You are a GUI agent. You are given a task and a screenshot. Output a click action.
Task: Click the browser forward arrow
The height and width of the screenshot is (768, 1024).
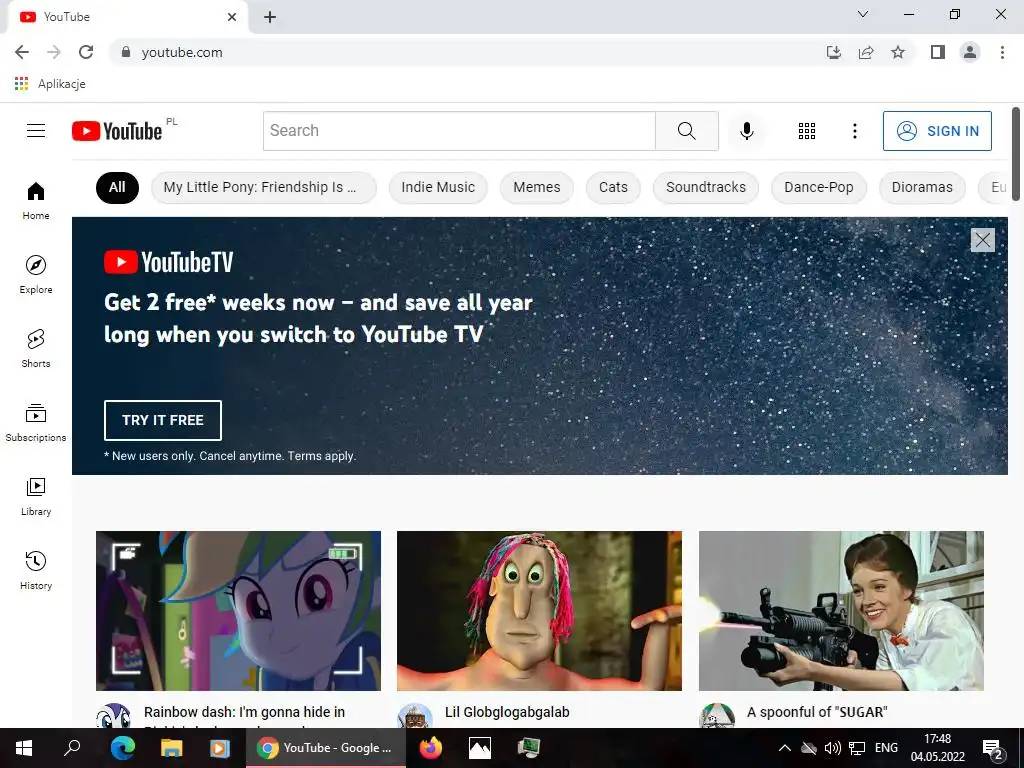pos(54,52)
